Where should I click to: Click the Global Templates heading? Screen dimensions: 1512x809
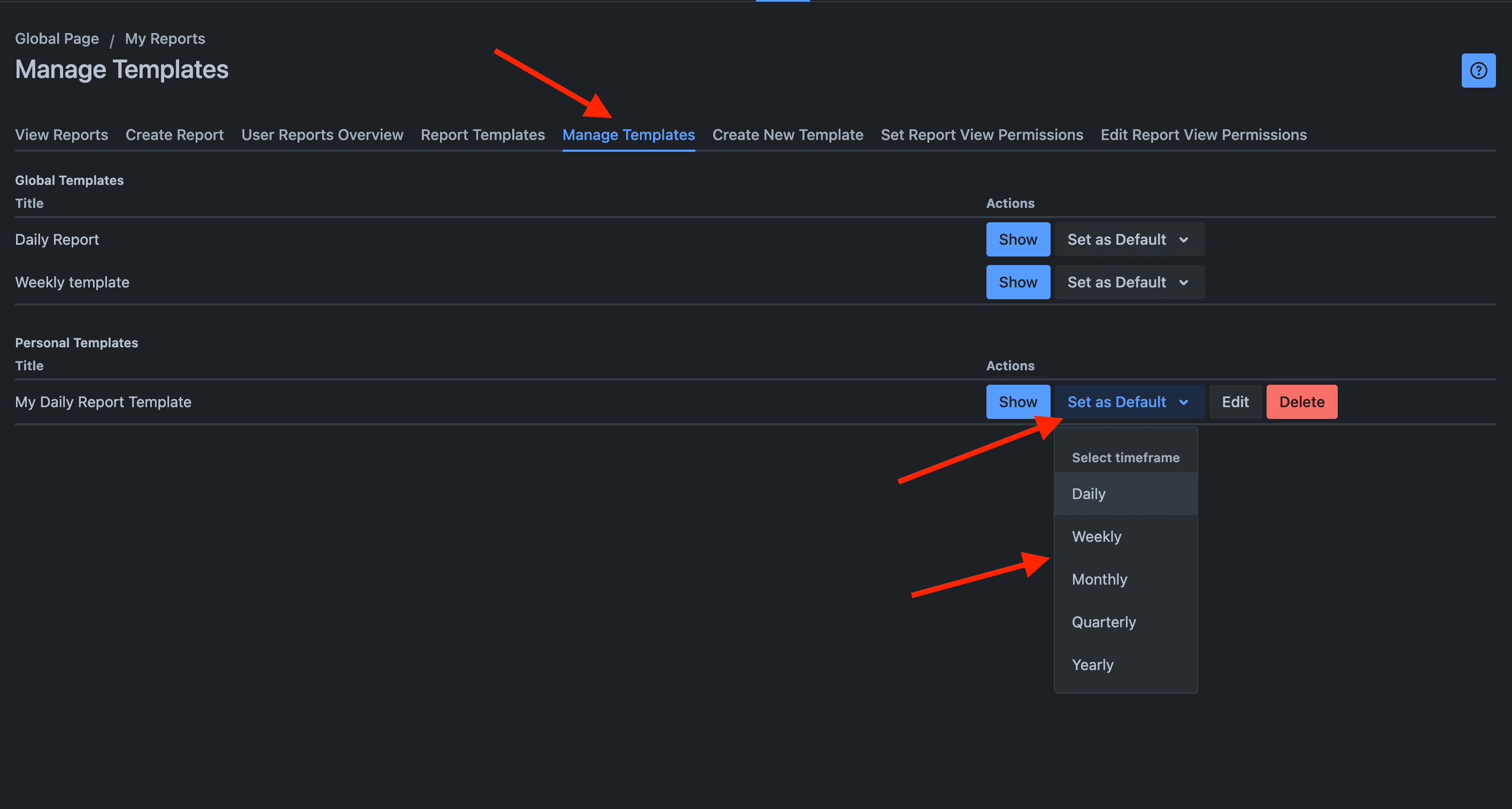(x=70, y=180)
